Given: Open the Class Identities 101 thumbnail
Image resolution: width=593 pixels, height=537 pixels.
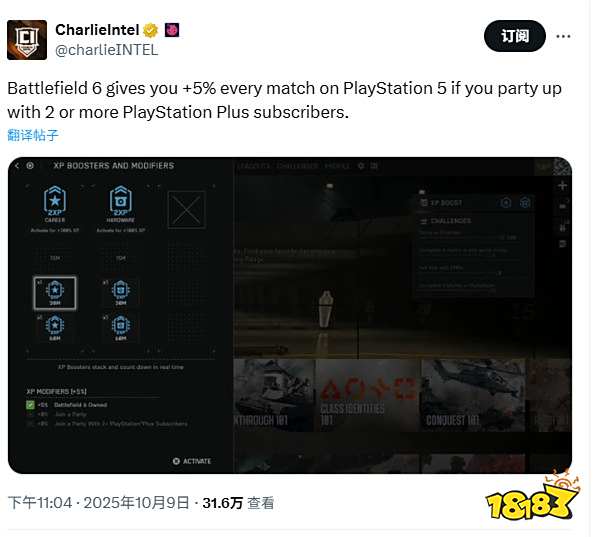Looking at the screenshot, I should click(368, 395).
